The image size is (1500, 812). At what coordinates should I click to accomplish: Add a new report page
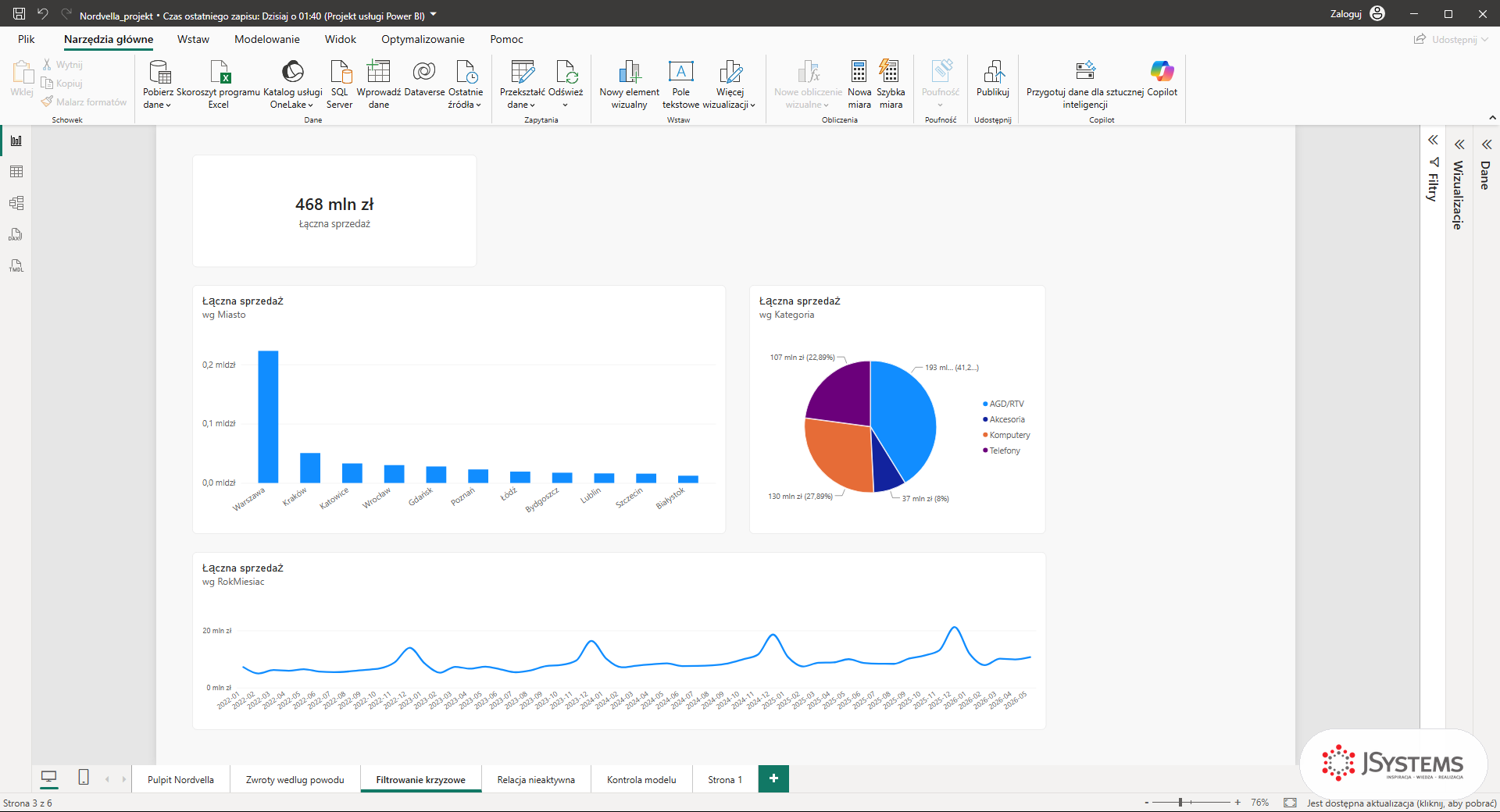click(773, 778)
